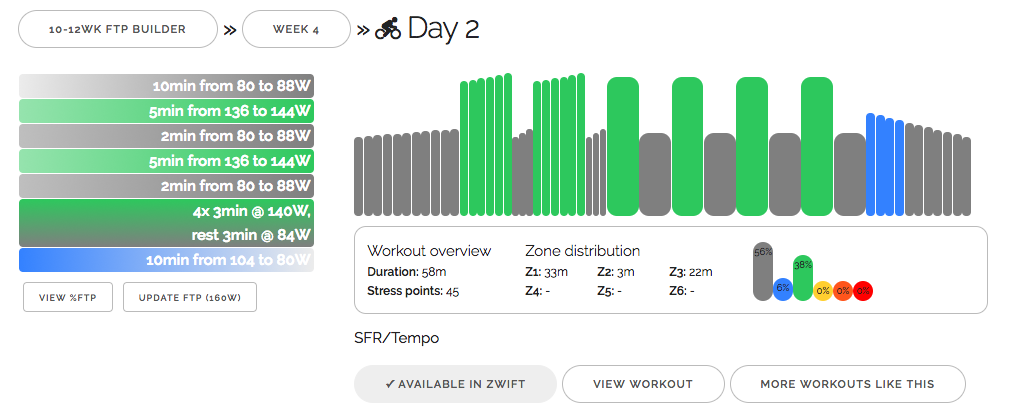Image resolution: width=1009 pixels, height=411 pixels.
Task: Open the 10-12WK FTP Builder breadcrumb
Action: pyautogui.click(x=118, y=30)
